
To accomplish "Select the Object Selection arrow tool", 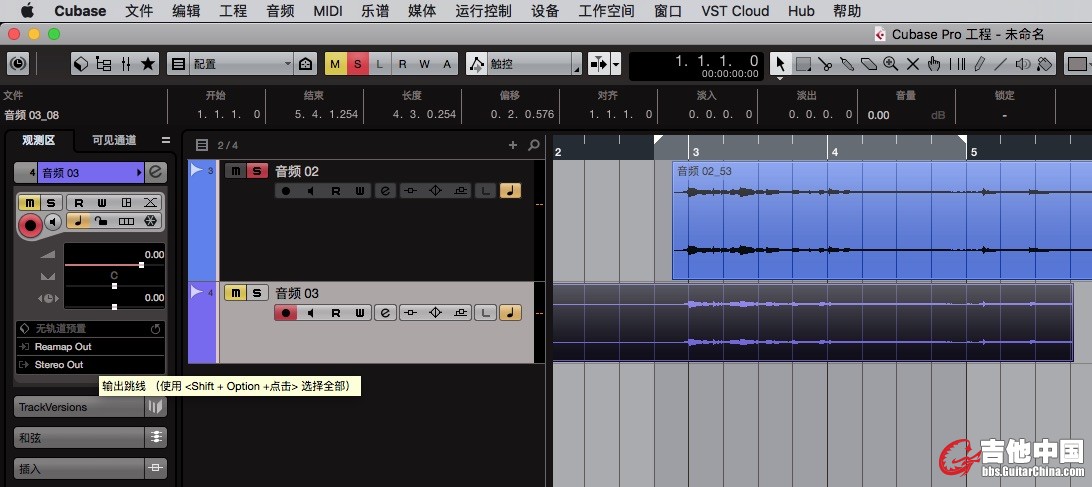I will click(x=781, y=64).
